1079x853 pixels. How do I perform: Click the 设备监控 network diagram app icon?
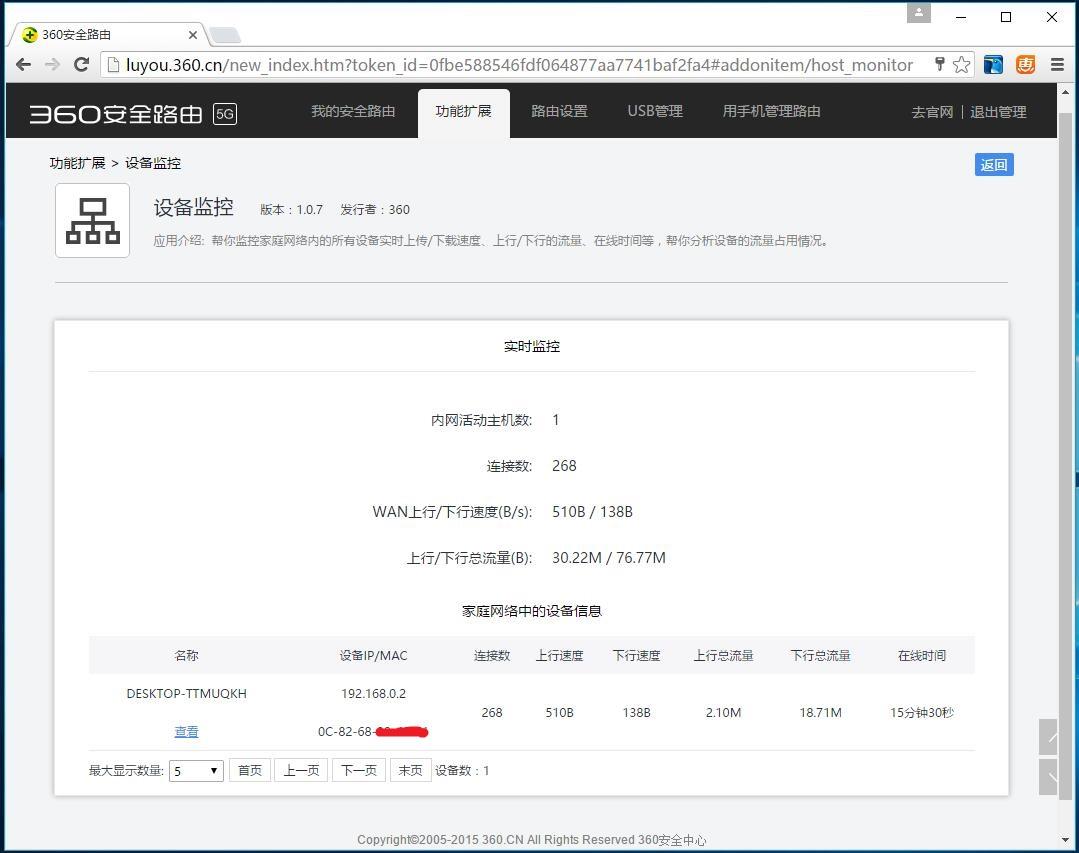(92, 219)
